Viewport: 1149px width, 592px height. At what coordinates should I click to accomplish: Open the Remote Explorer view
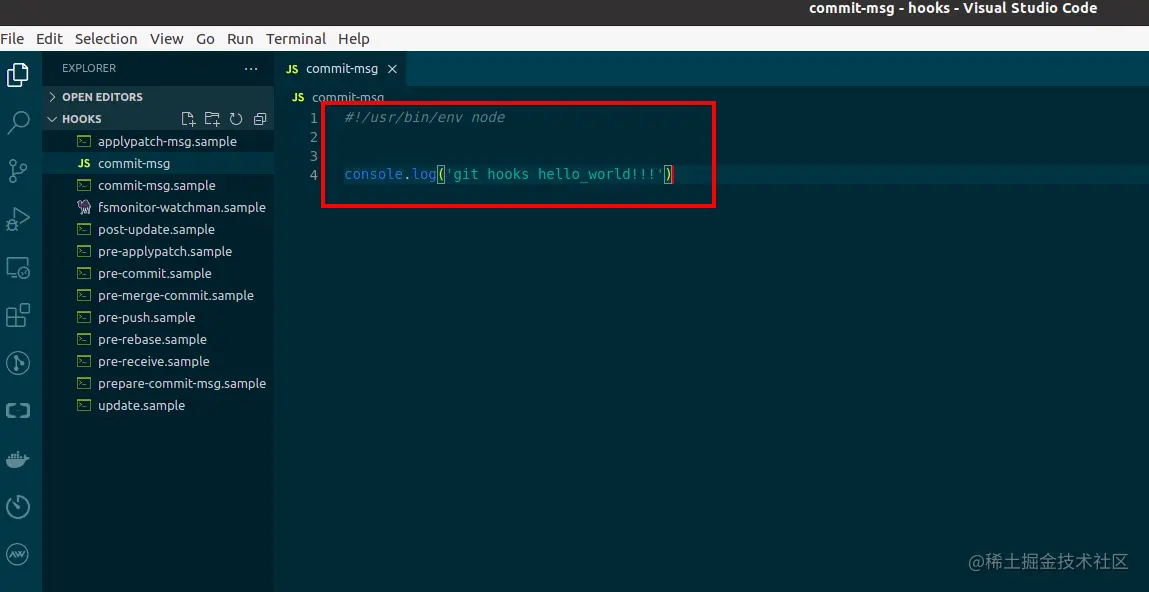[18, 268]
